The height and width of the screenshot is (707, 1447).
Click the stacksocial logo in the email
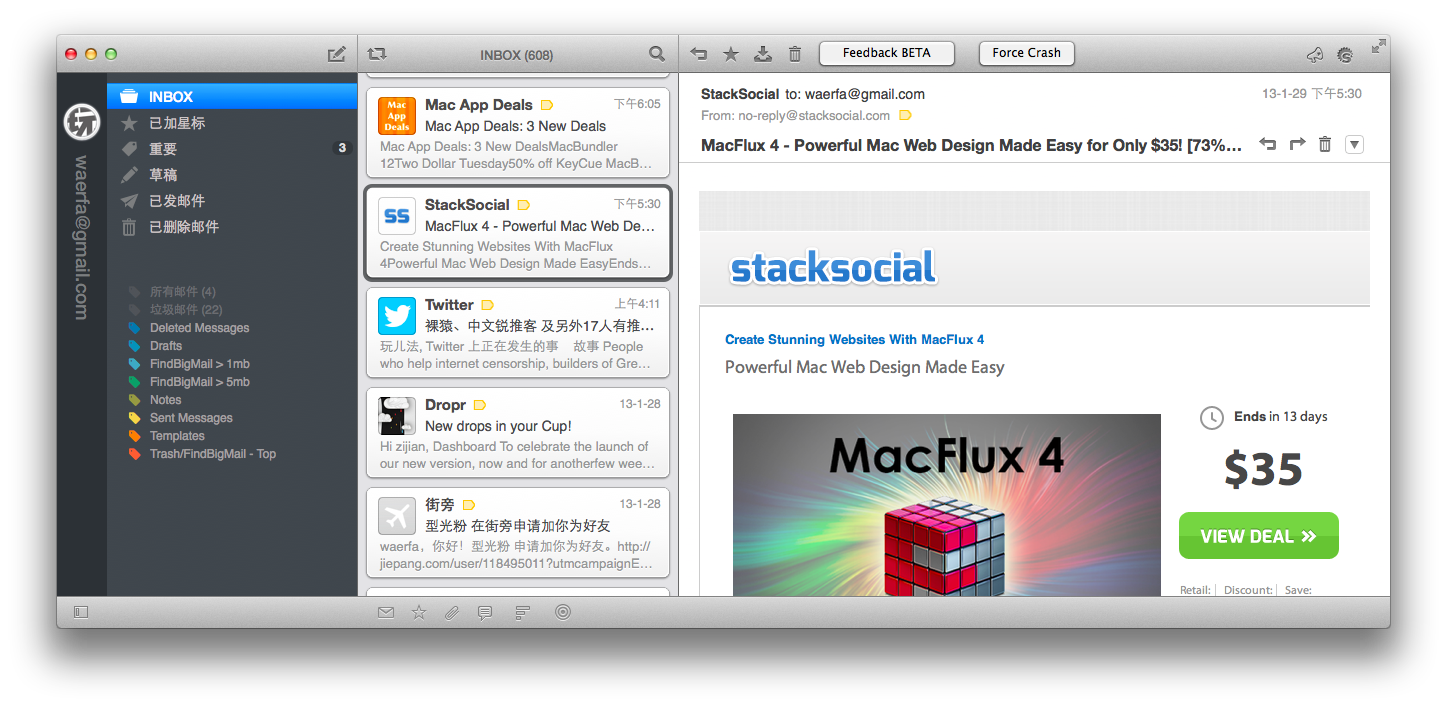pos(834,268)
